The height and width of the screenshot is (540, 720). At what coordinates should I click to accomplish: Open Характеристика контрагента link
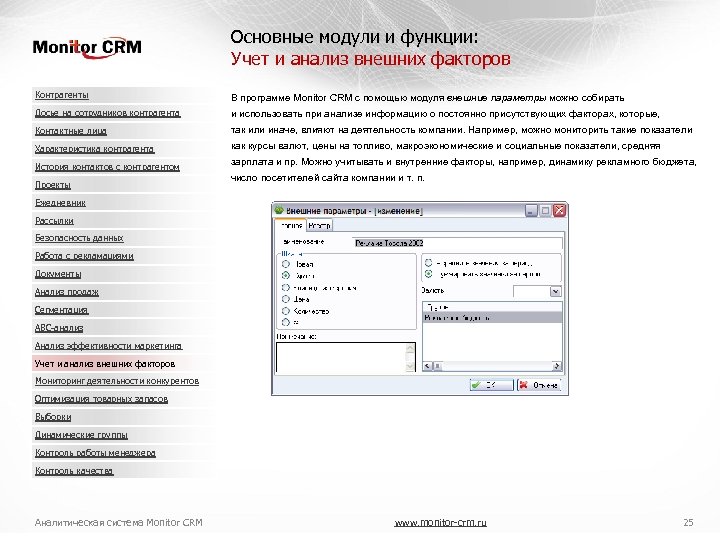[x=95, y=149]
